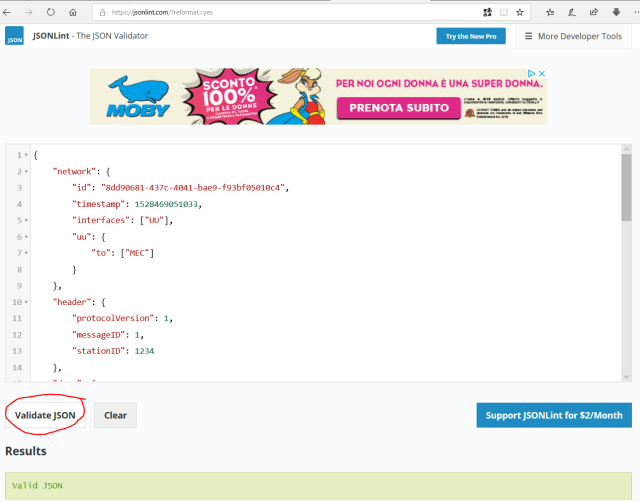Collapse the root object fold arrow on line 1

point(26,155)
